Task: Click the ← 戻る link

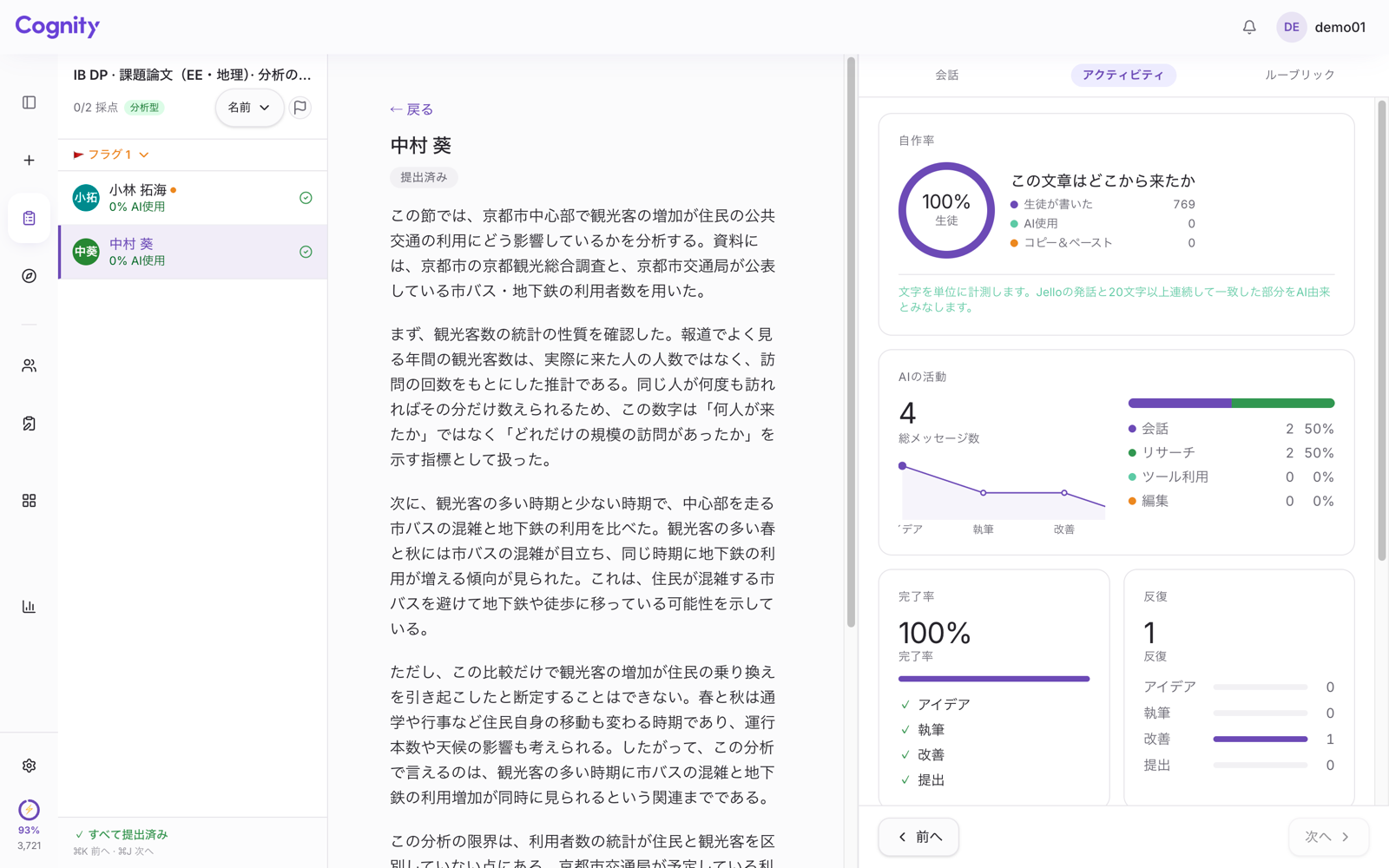Action: point(411,109)
